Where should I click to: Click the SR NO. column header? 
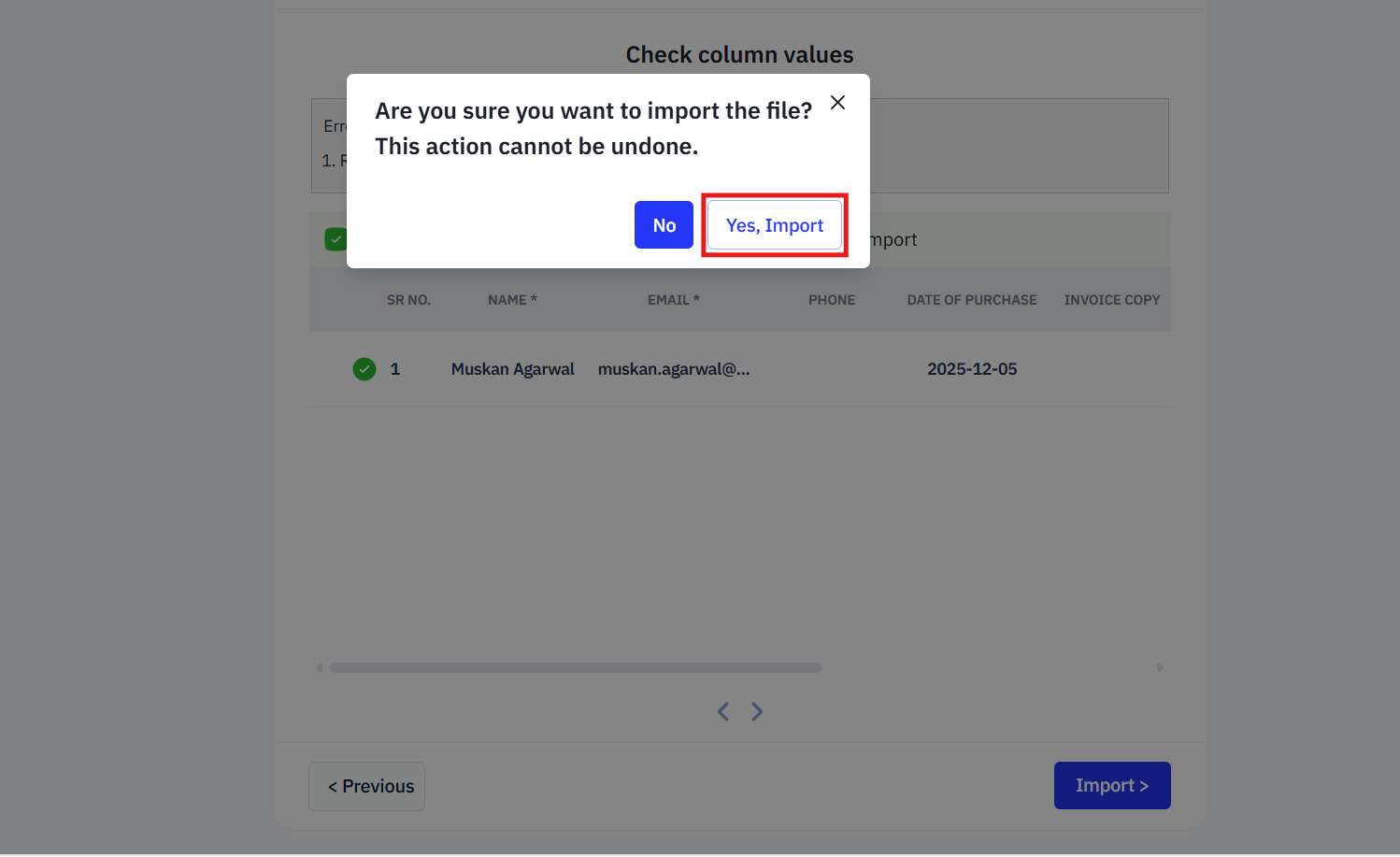408,300
